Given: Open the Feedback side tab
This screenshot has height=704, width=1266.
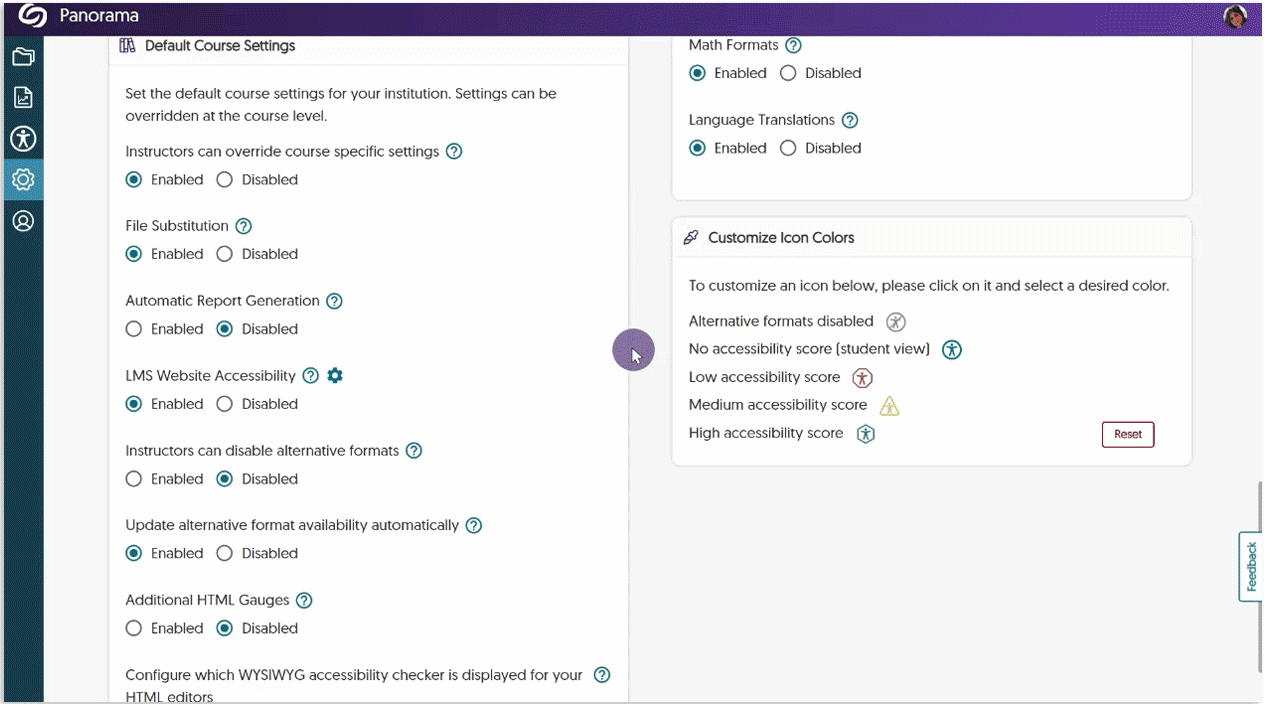Looking at the screenshot, I should tap(1251, 567).
